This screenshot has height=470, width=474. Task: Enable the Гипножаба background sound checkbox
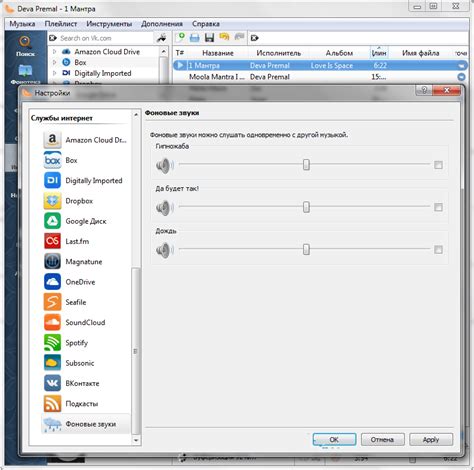[x=438, y=165]
